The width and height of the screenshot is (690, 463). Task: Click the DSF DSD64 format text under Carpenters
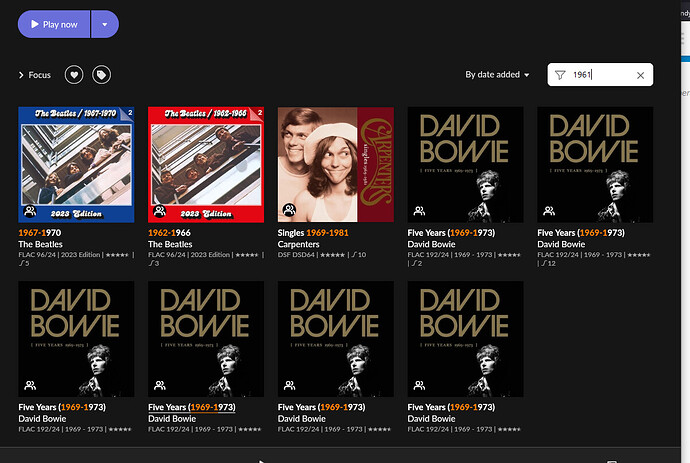[296, 255]
